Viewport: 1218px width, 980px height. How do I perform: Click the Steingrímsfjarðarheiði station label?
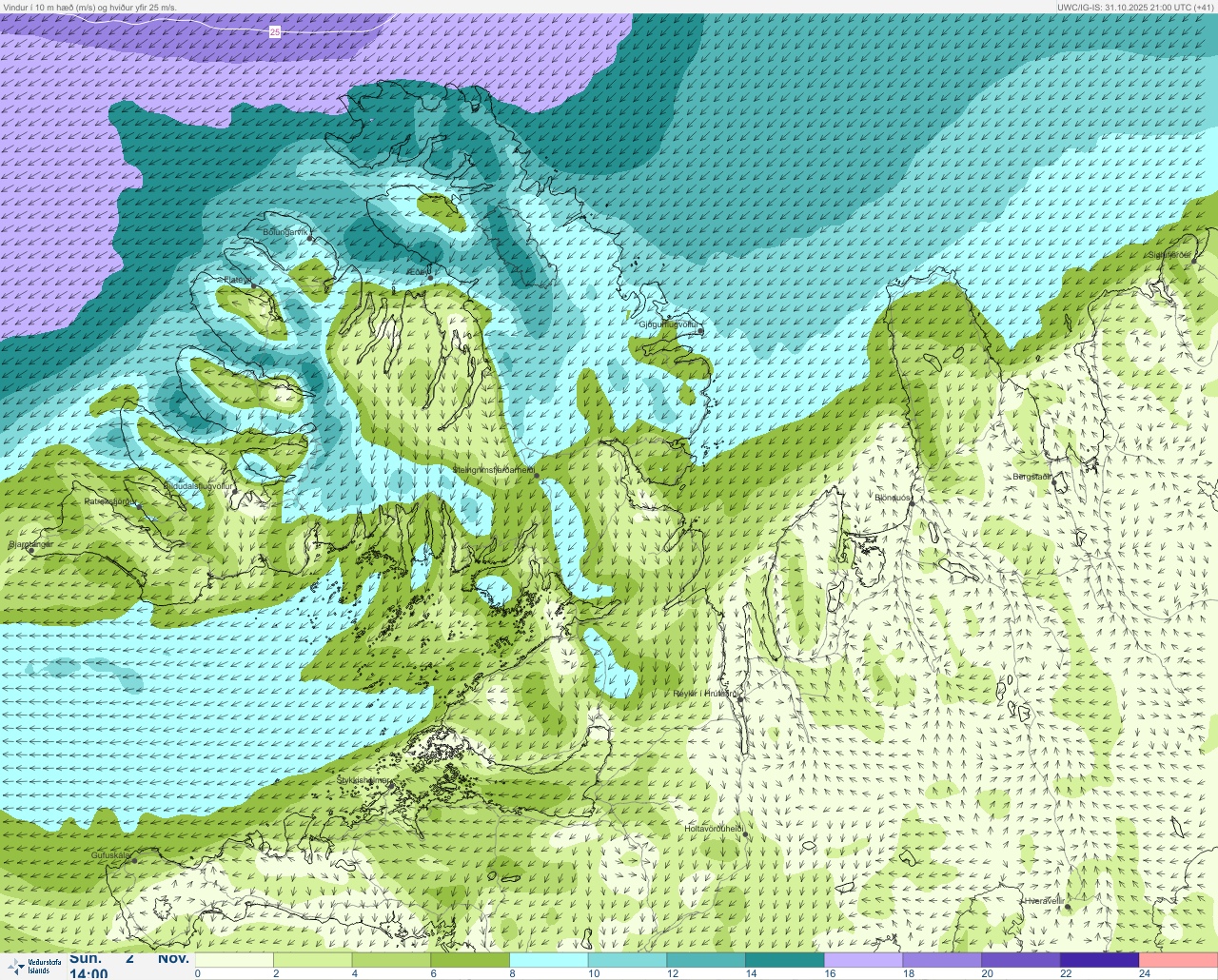pyautogui.click(x=492, y=470)
